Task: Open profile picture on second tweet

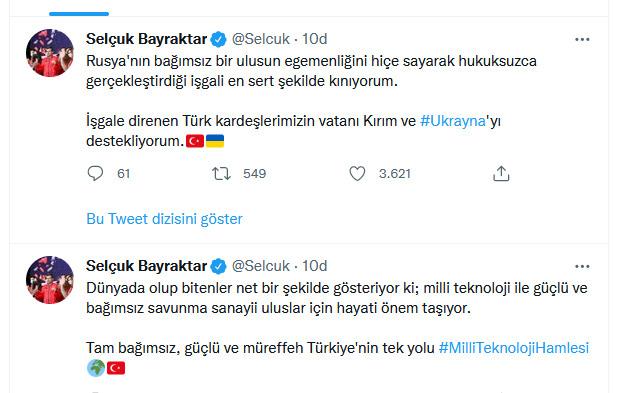Action: point(50,280)
